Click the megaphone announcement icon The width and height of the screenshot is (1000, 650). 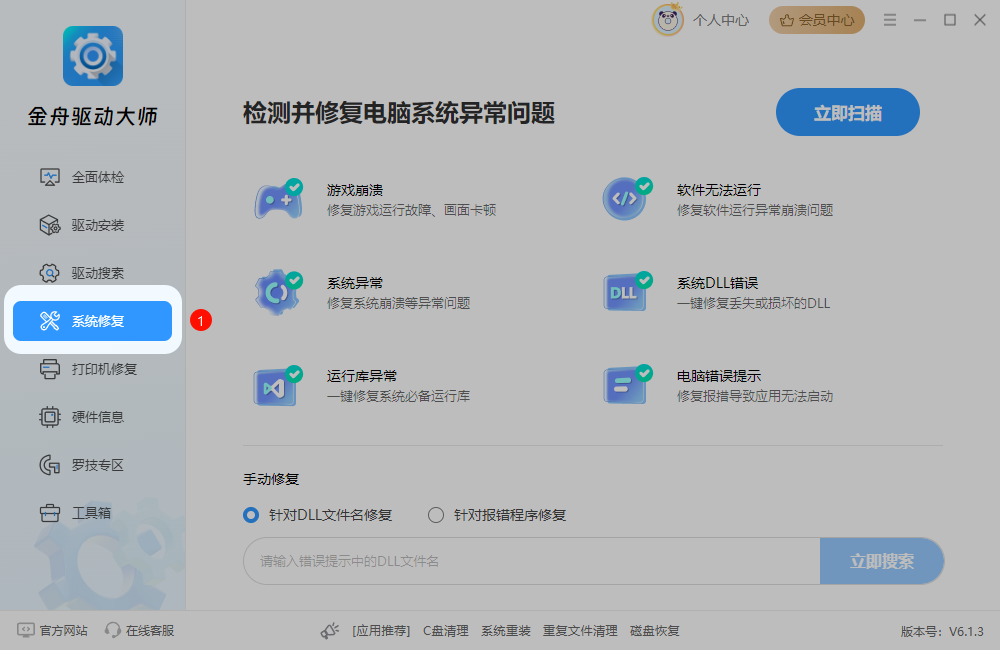330,631
